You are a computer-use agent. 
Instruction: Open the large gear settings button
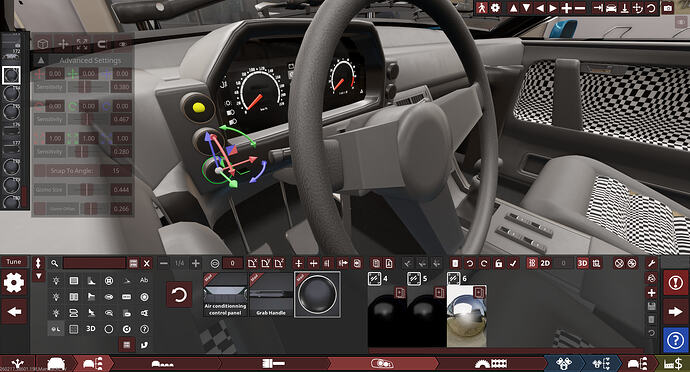[x=14, y=283]
